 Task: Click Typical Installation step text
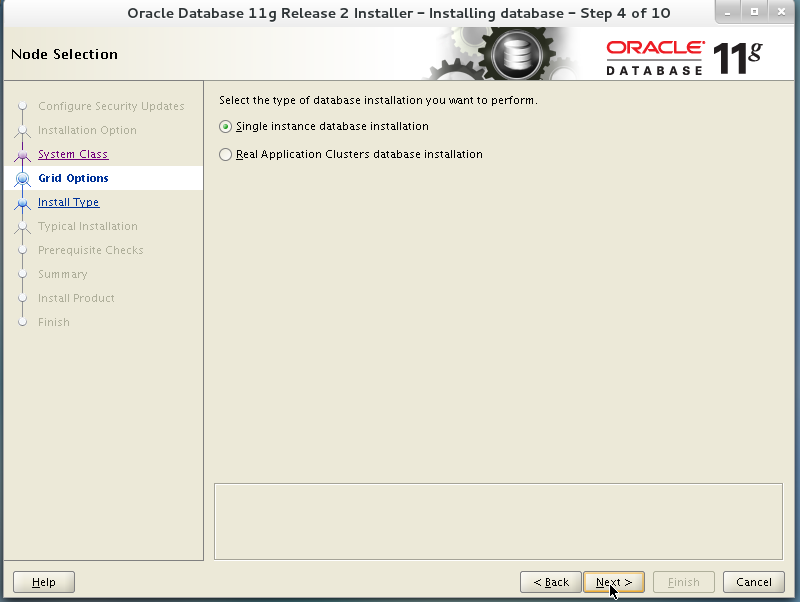coord(88,226)
